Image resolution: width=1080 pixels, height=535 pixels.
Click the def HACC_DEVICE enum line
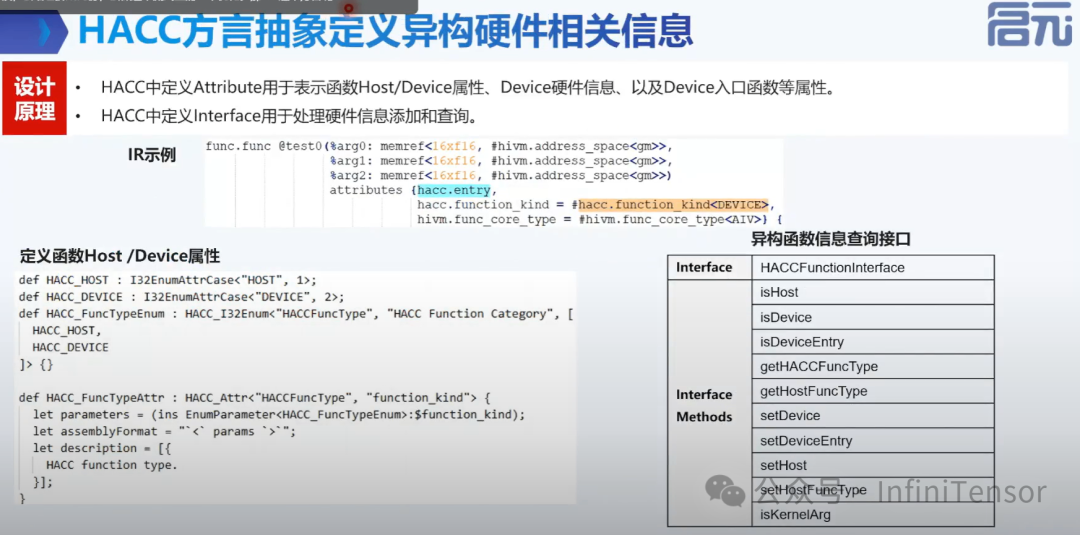(x=181, y=297)
